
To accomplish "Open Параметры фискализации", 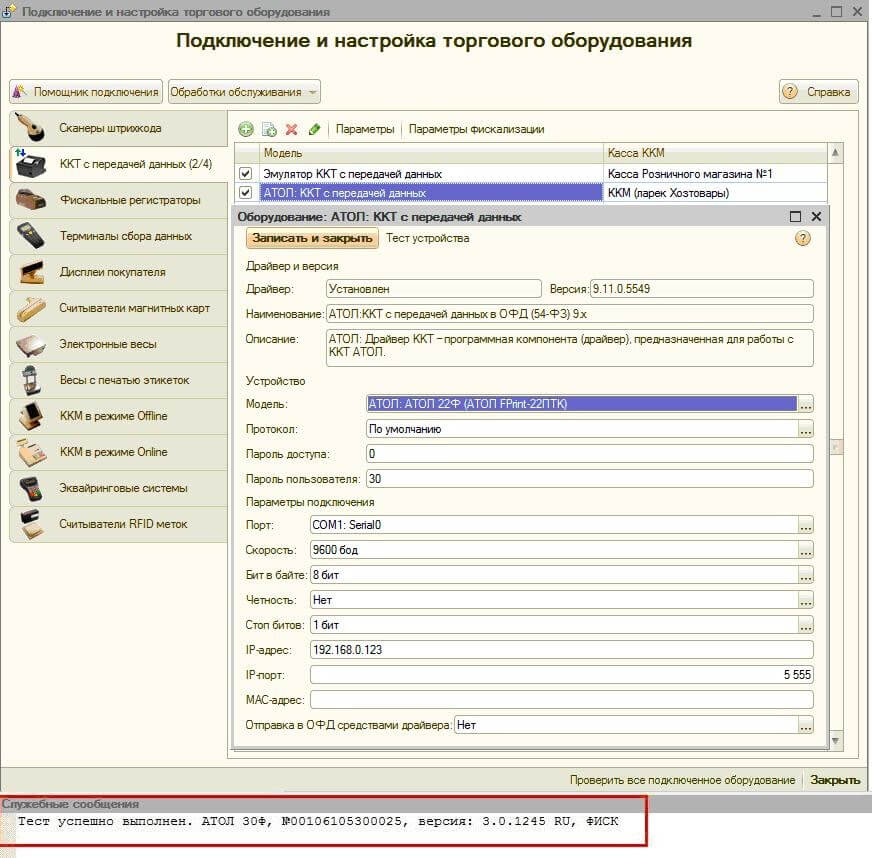I will pos(477,129).
